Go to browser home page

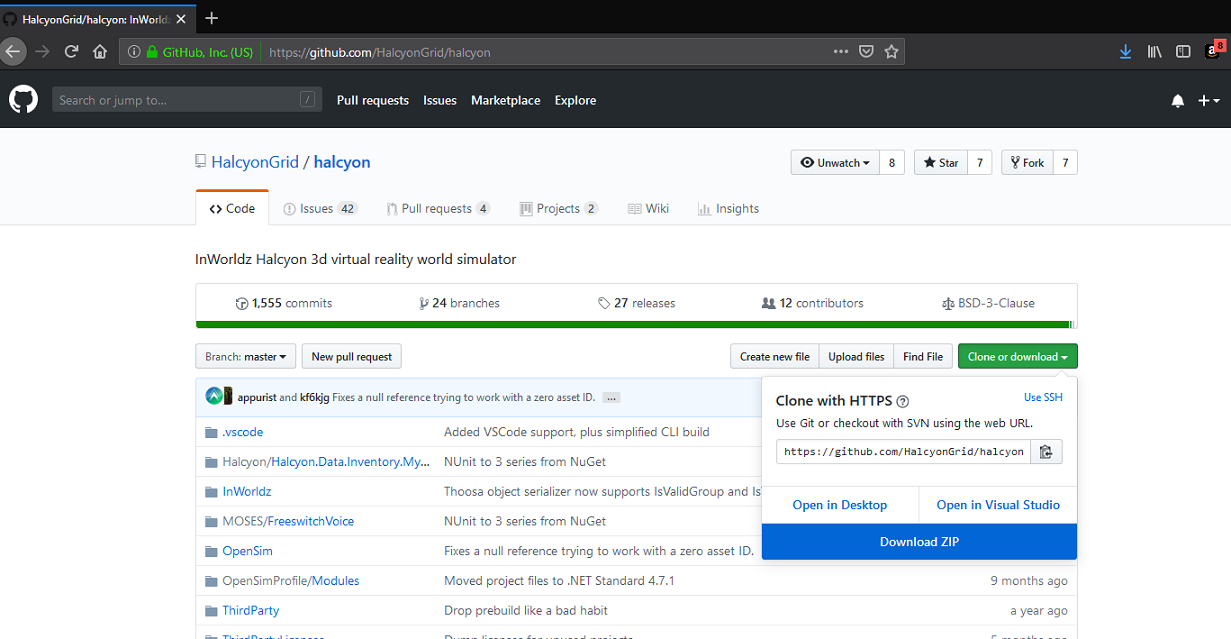coord(100,52)
